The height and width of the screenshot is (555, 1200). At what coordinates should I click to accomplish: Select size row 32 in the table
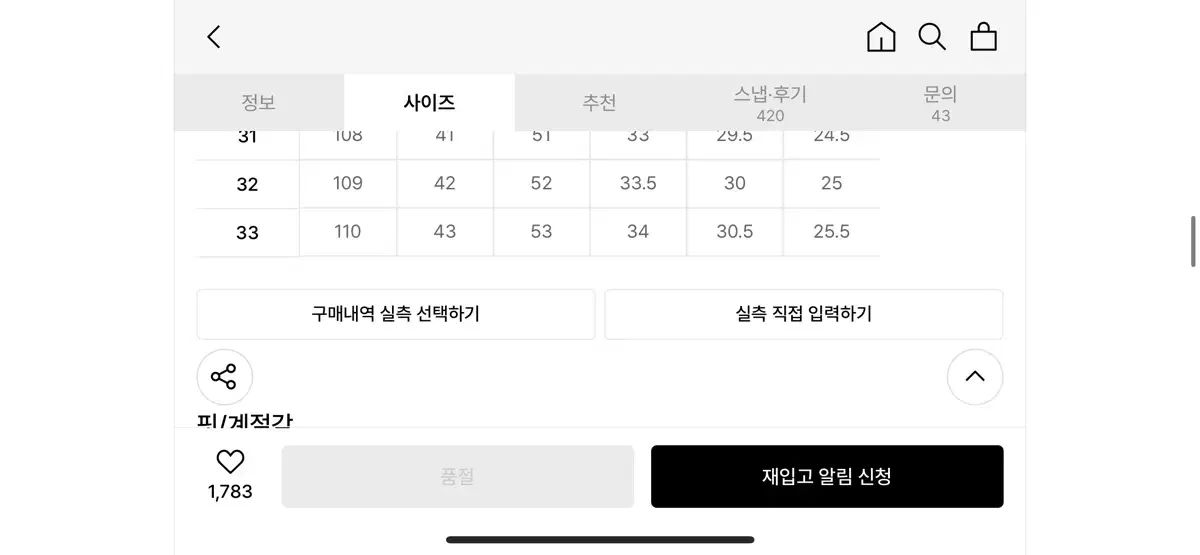pos(538,184)
